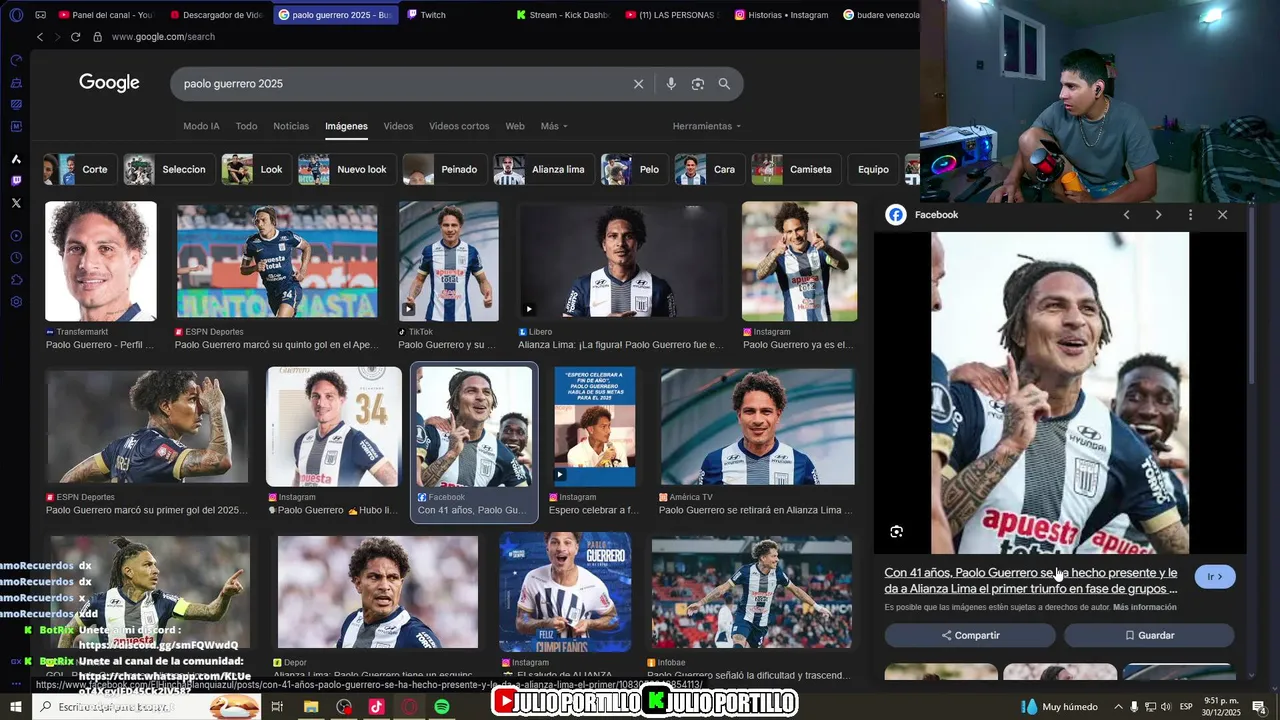
Task: Open settings gear icon in Opera sidebar
Action: [16, 302]
